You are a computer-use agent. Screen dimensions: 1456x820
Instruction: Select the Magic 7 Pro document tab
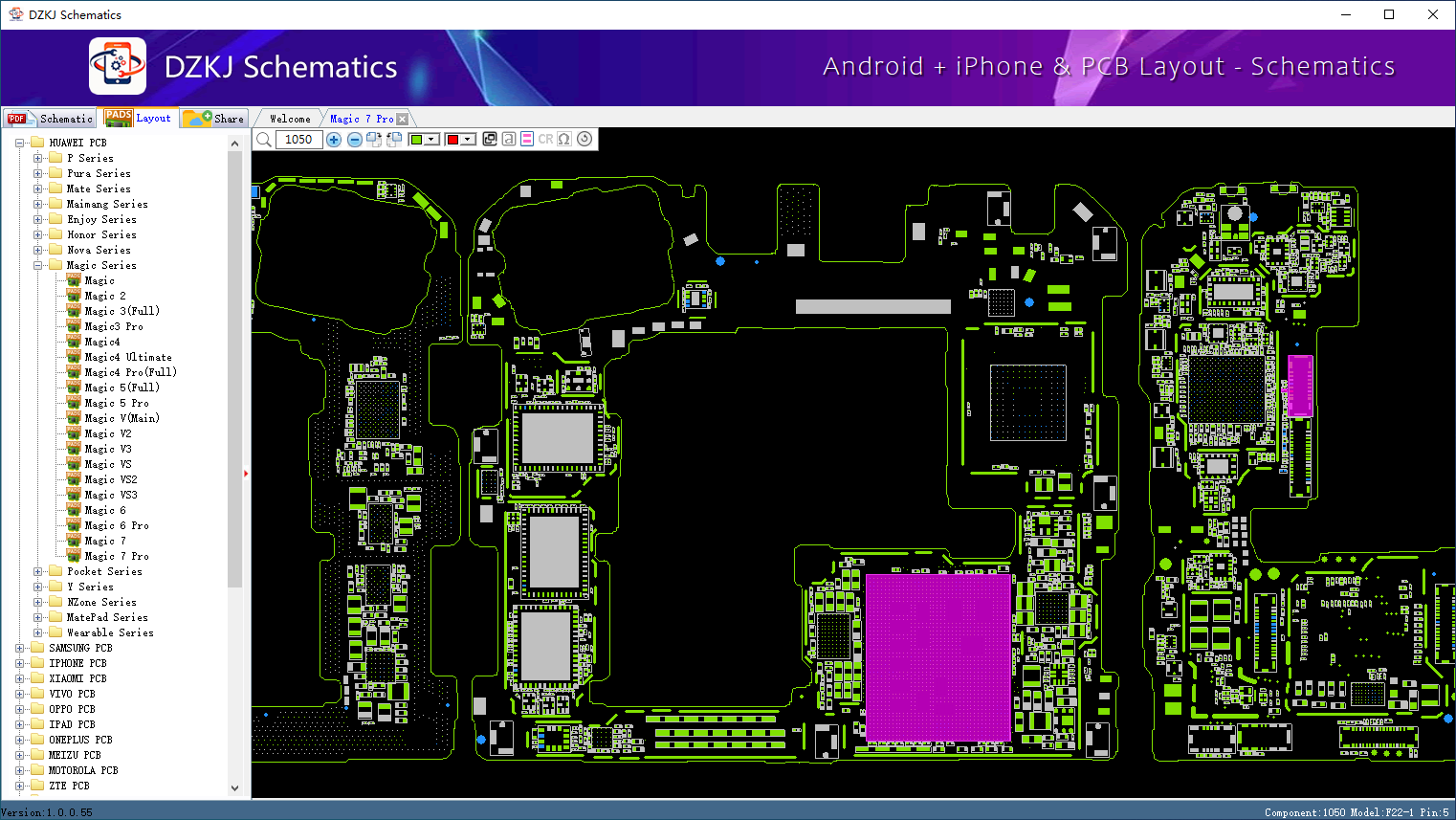tap(362, 119)
